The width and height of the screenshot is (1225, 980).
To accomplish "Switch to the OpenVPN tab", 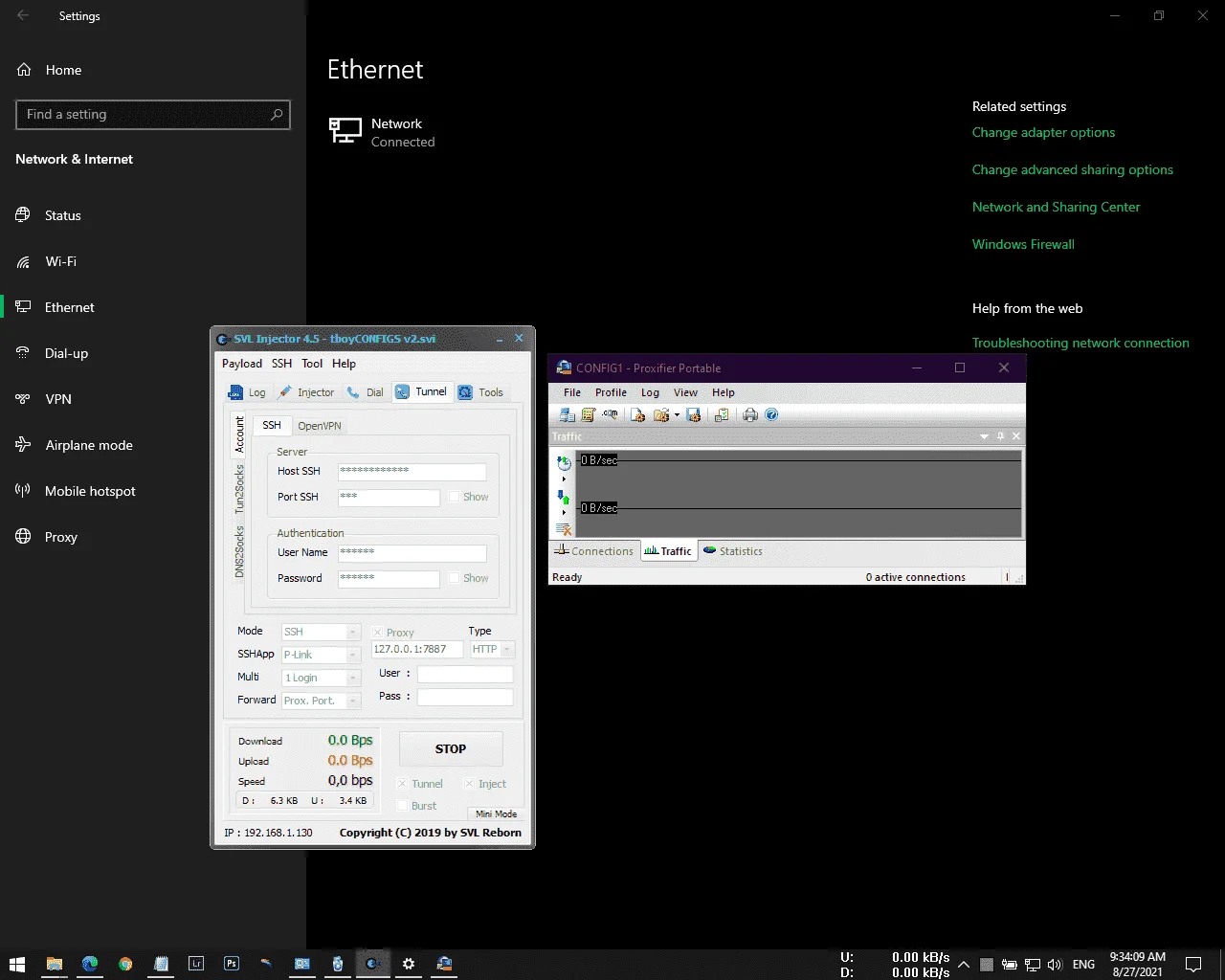I will [x=319, y=426].
